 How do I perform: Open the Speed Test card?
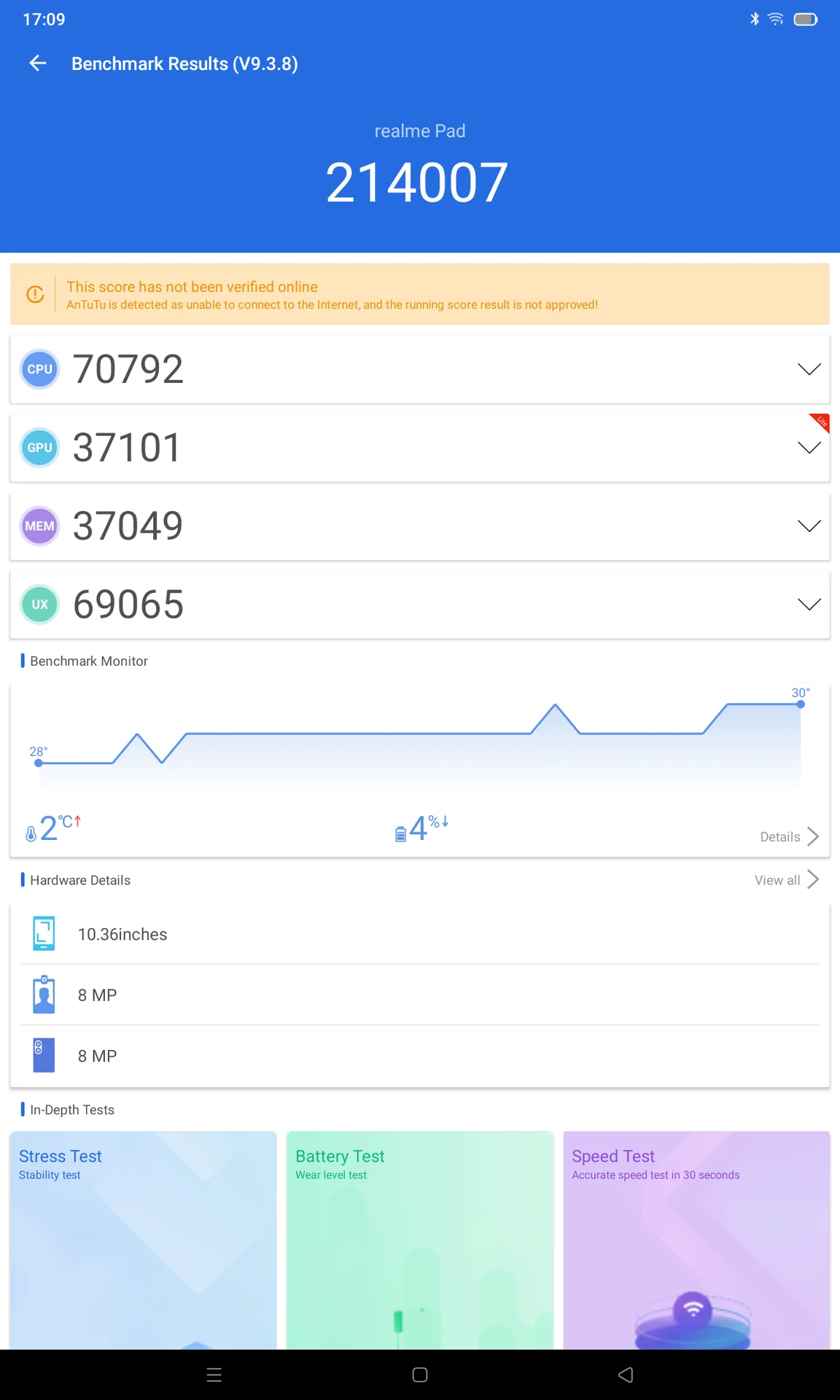point(696,1240)
